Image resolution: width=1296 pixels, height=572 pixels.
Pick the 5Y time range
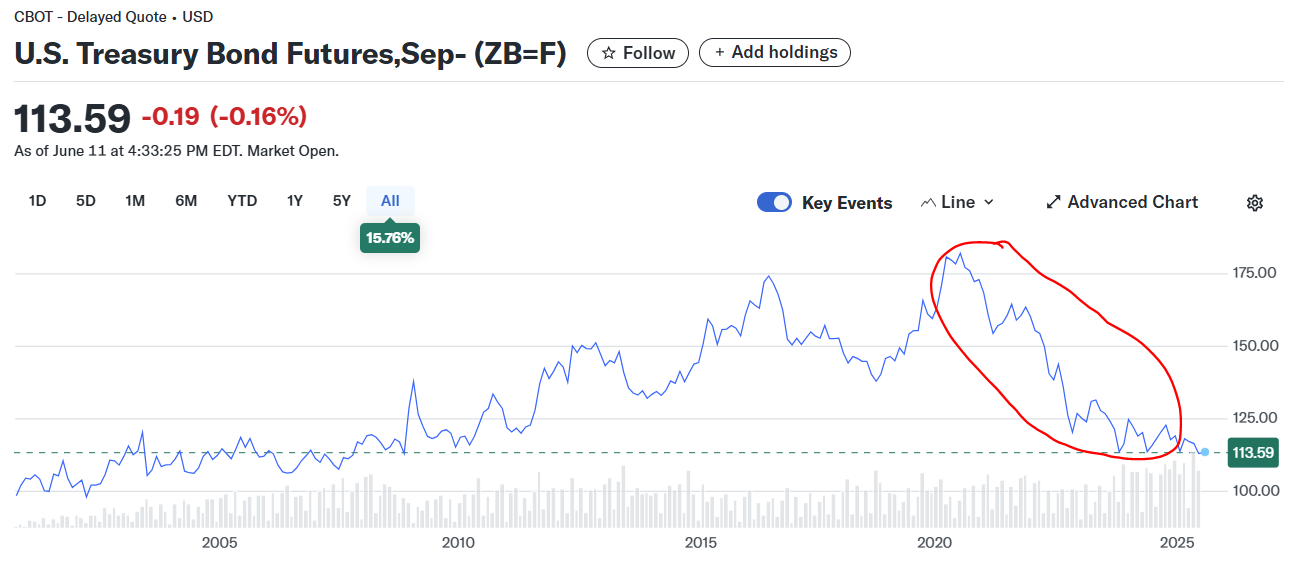342,201
